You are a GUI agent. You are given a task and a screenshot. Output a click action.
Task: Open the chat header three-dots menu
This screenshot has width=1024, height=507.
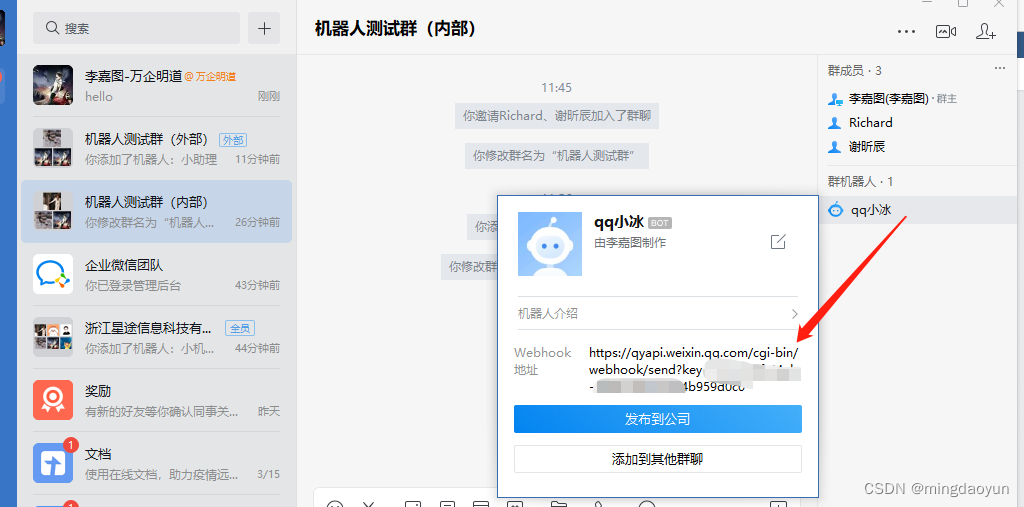906,31
